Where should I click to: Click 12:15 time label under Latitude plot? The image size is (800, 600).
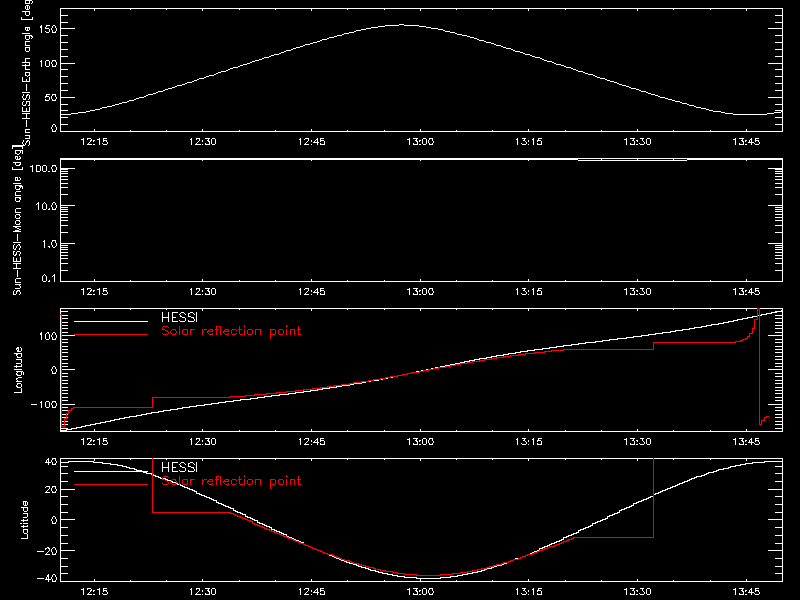click(94, 592)
